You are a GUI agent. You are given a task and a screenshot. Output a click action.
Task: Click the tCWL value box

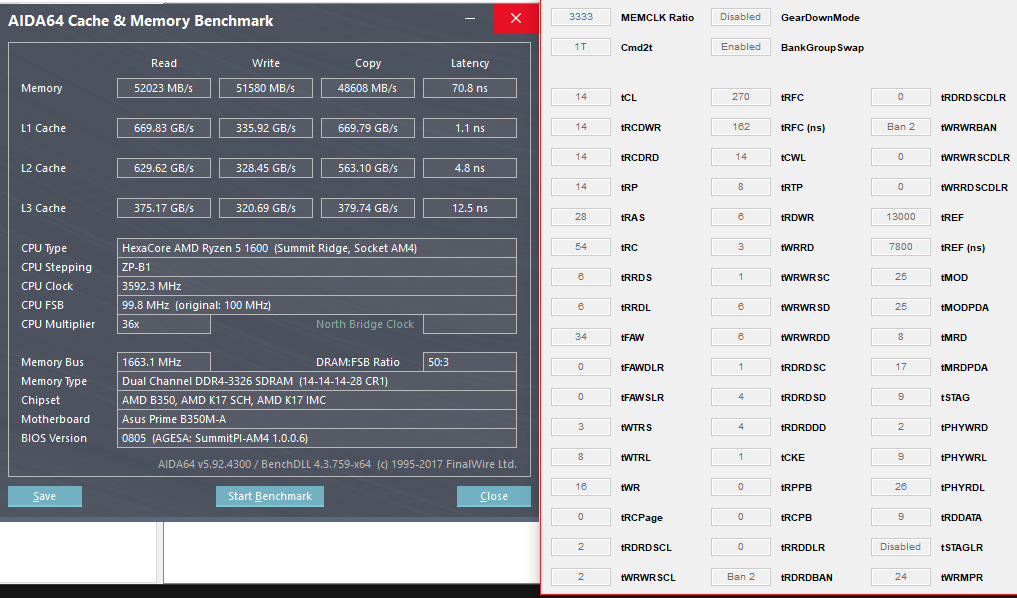point(741,156)
